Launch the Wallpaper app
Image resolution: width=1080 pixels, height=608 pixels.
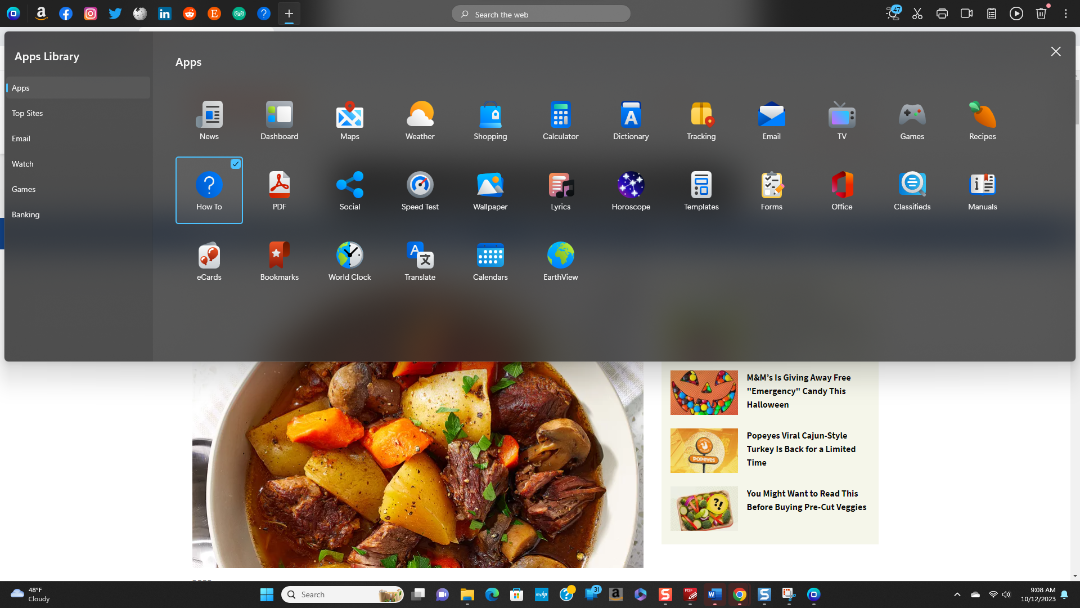(489, 189)
